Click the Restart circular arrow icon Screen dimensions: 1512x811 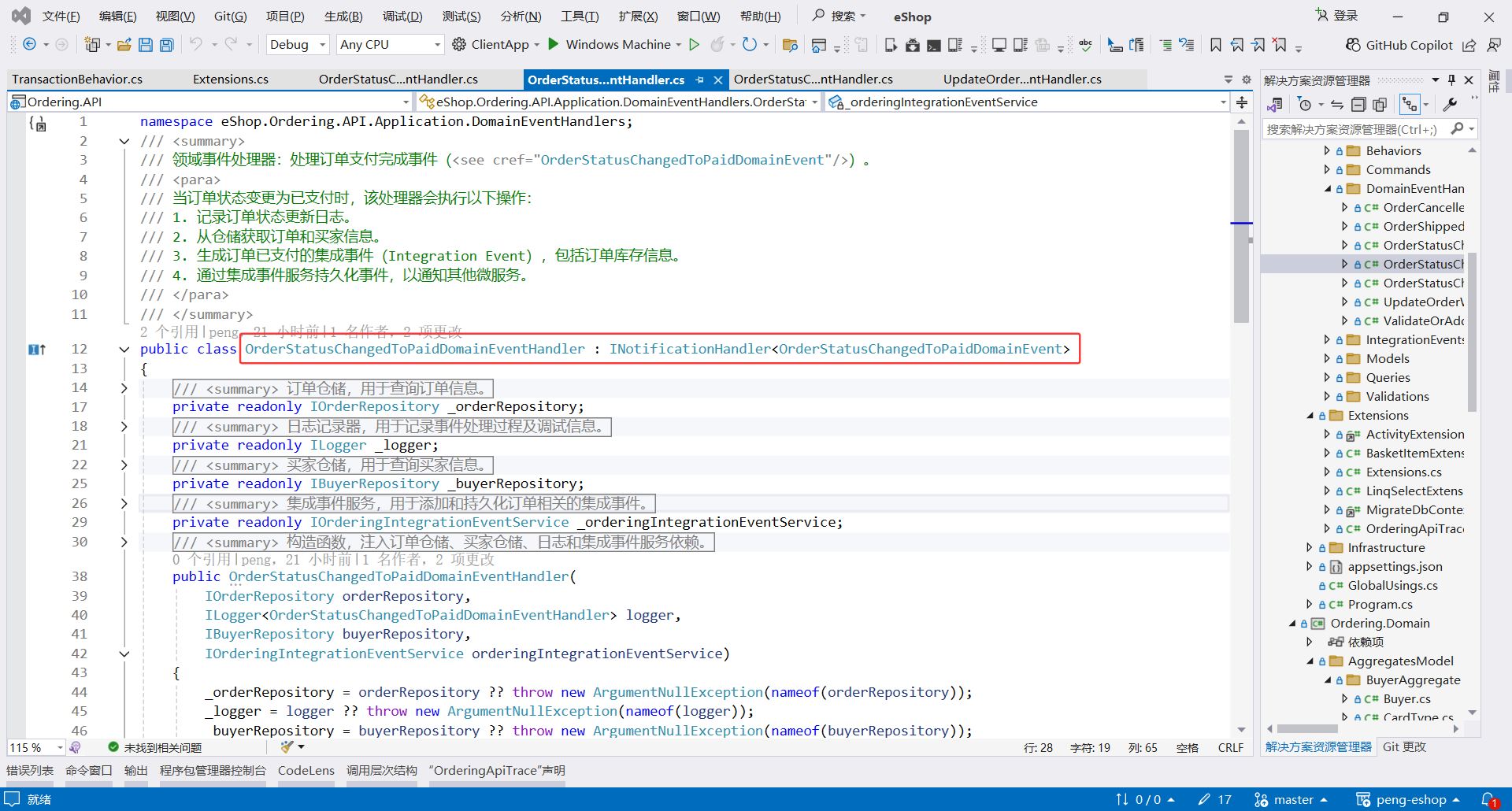749,45
